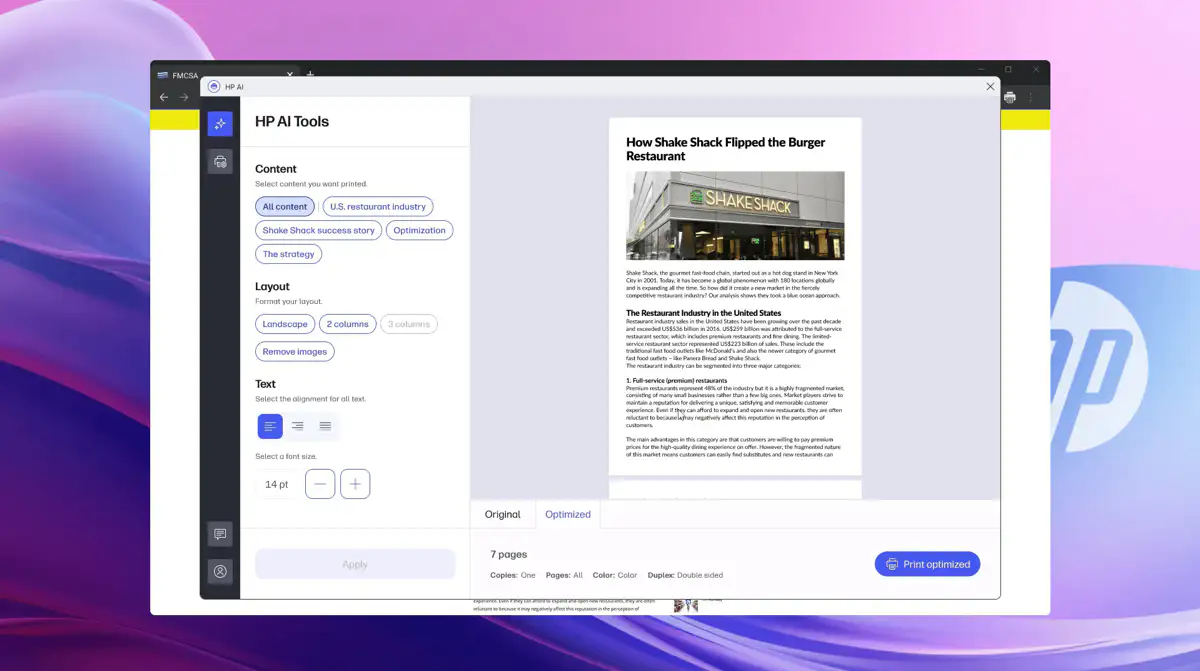Open the user account icon in sidebar
Screen dimensions: 1200x671
[x=220, y=571]
